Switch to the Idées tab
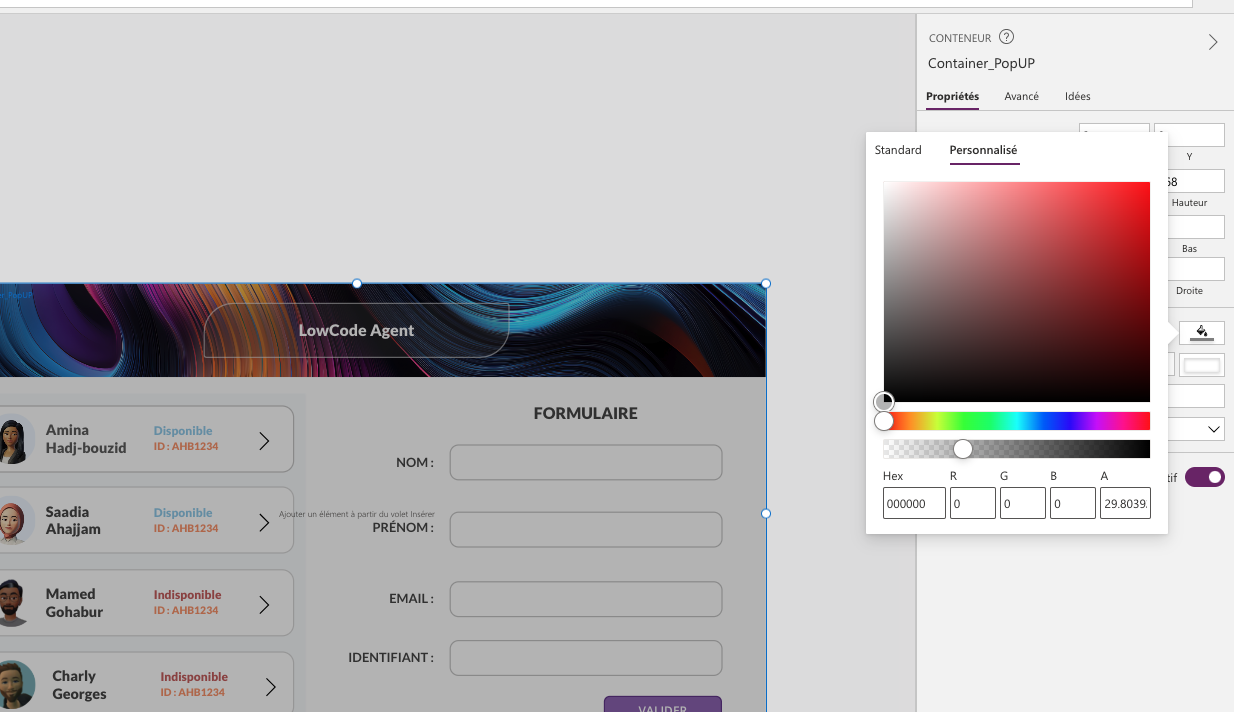 [x=1077, y=96]
